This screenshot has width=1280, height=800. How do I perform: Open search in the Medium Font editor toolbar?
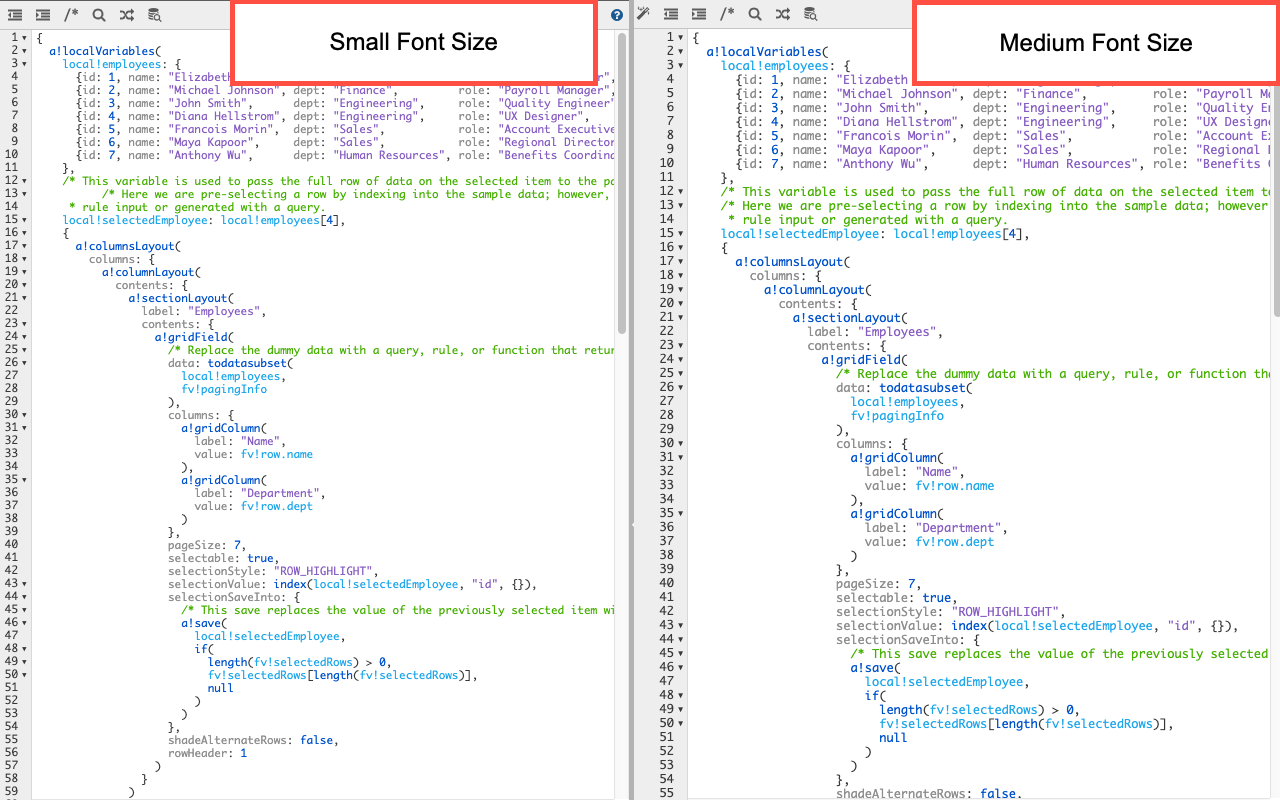pos(755,14)
